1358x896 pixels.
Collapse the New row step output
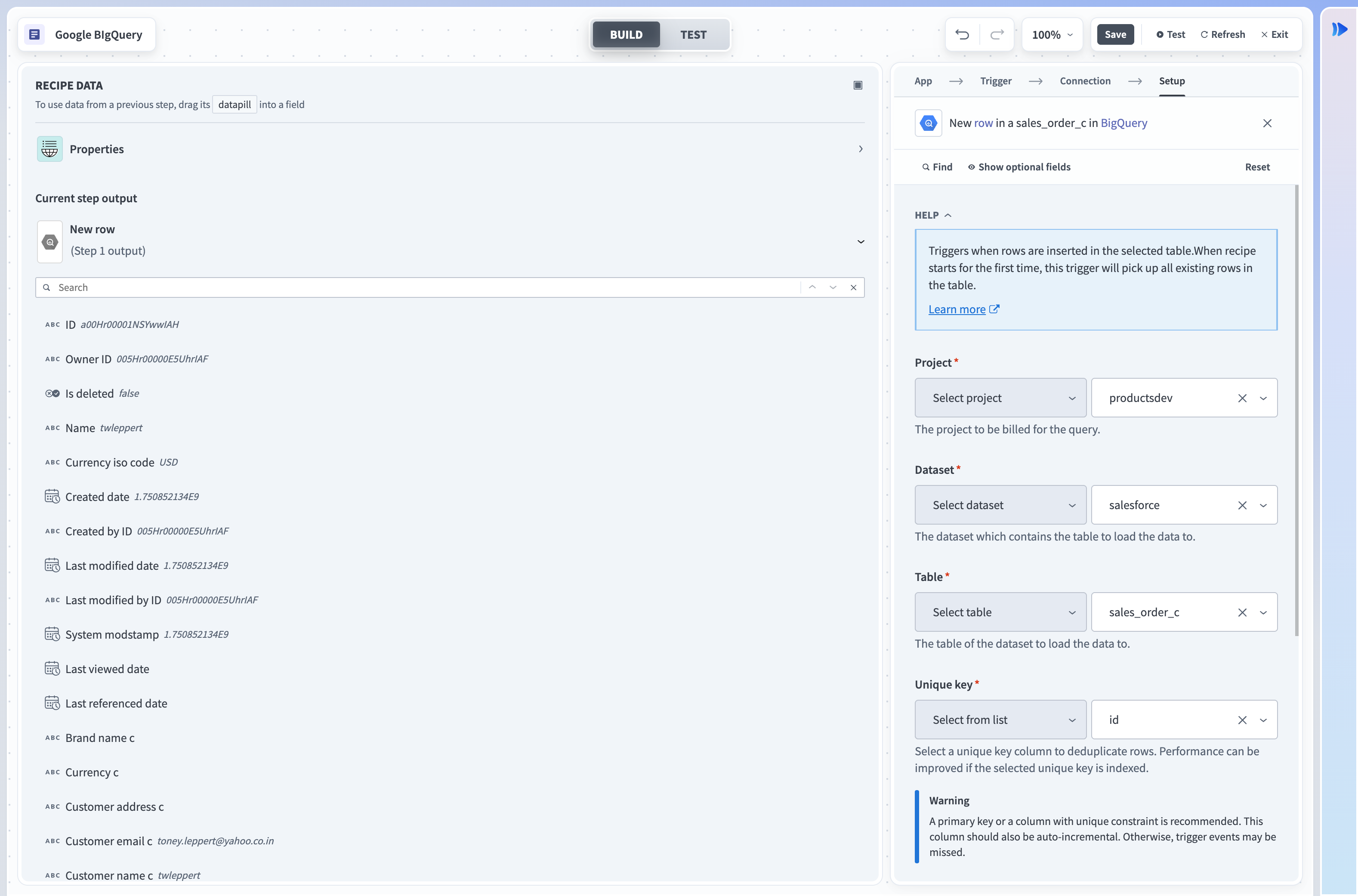[861, 242]
